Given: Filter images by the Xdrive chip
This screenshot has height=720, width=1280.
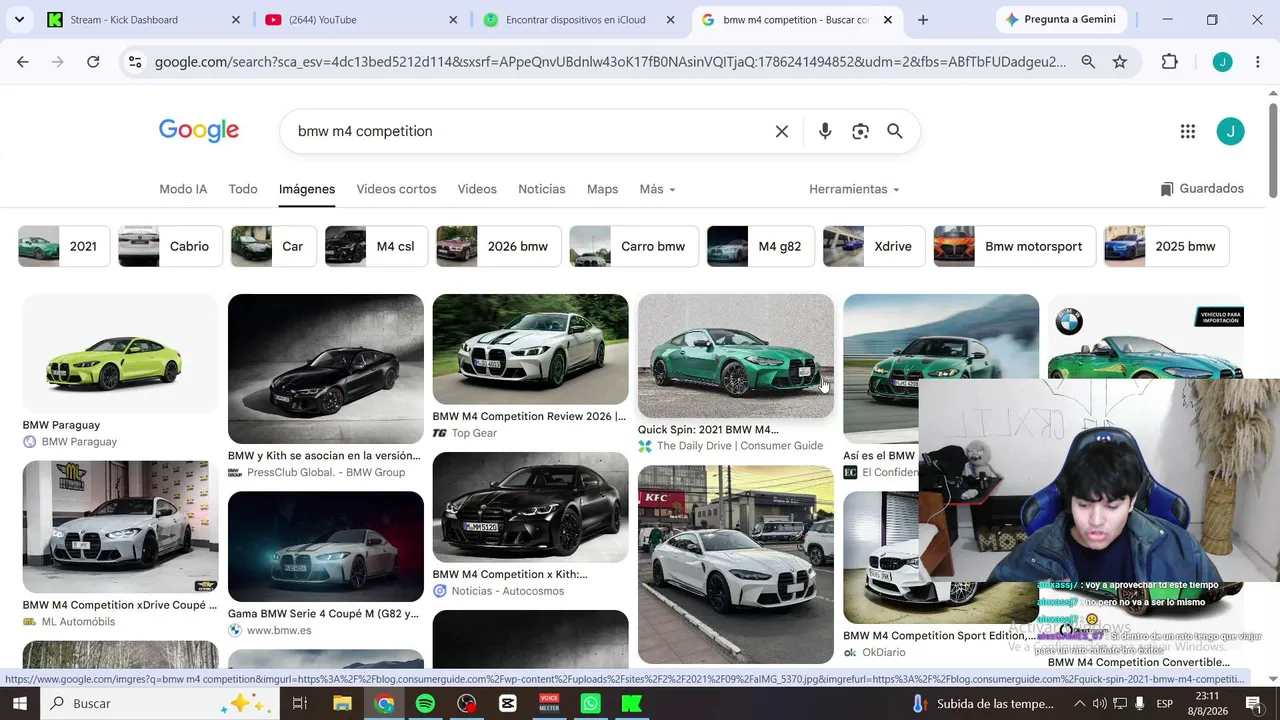Looking at the screenshot, I should tap(874, 246).
